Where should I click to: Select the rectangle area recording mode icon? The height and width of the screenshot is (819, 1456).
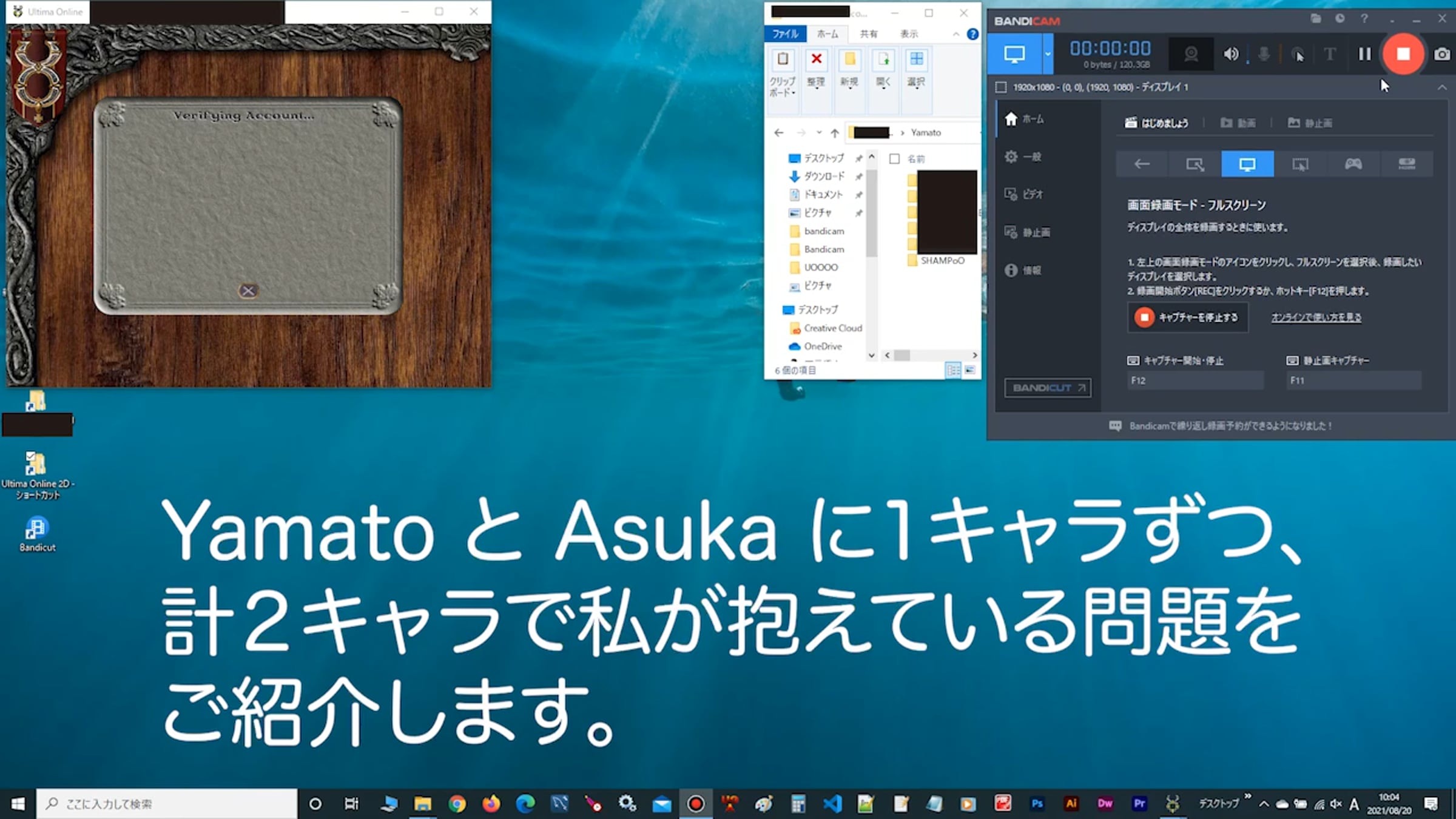tap(1195, 164)
